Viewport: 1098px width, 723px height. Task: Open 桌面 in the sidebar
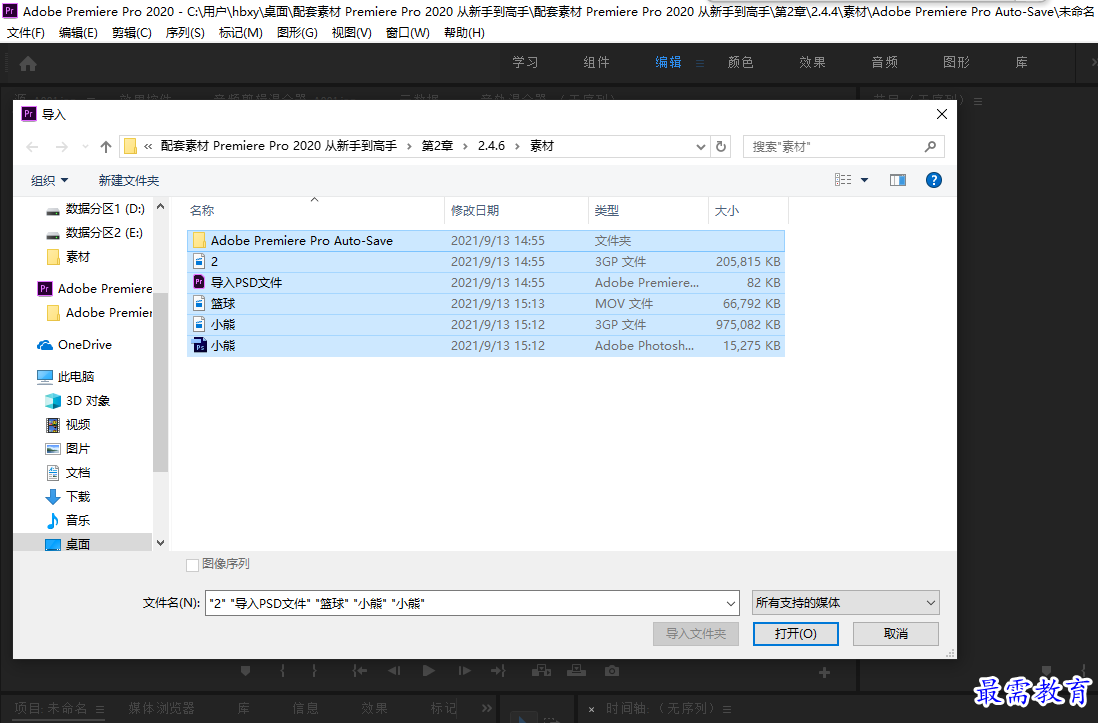click(x=68, y=544)
